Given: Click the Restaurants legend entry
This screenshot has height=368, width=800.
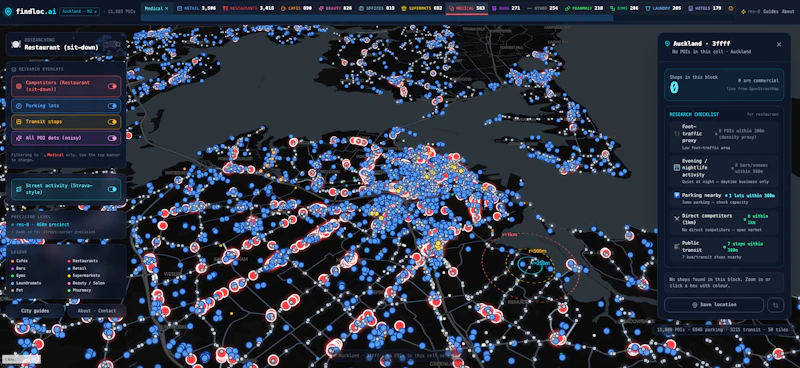Looking at the screenshot, I should coord(82,261).
